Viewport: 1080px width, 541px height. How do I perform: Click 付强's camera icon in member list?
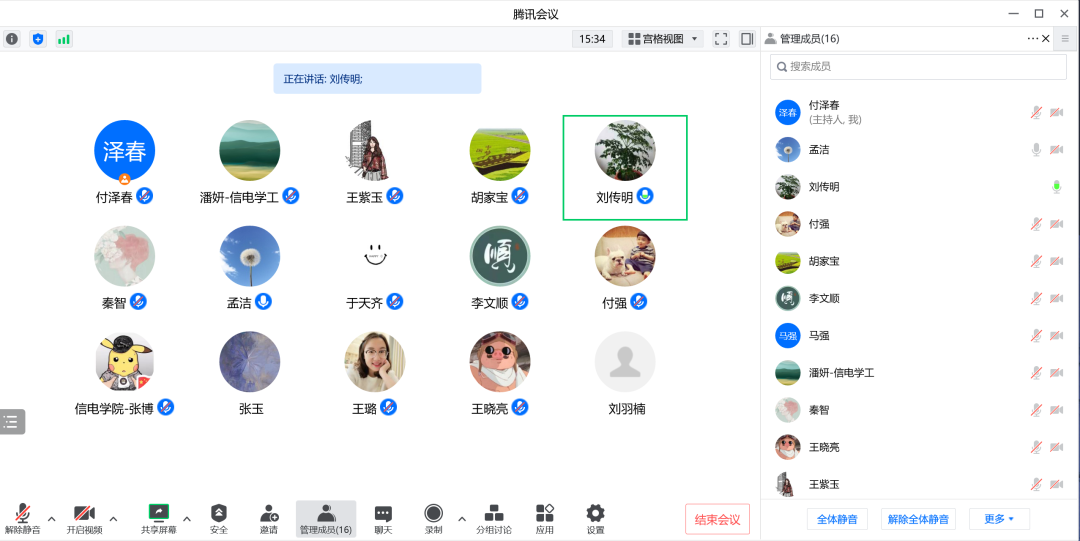click(1057, 224)
